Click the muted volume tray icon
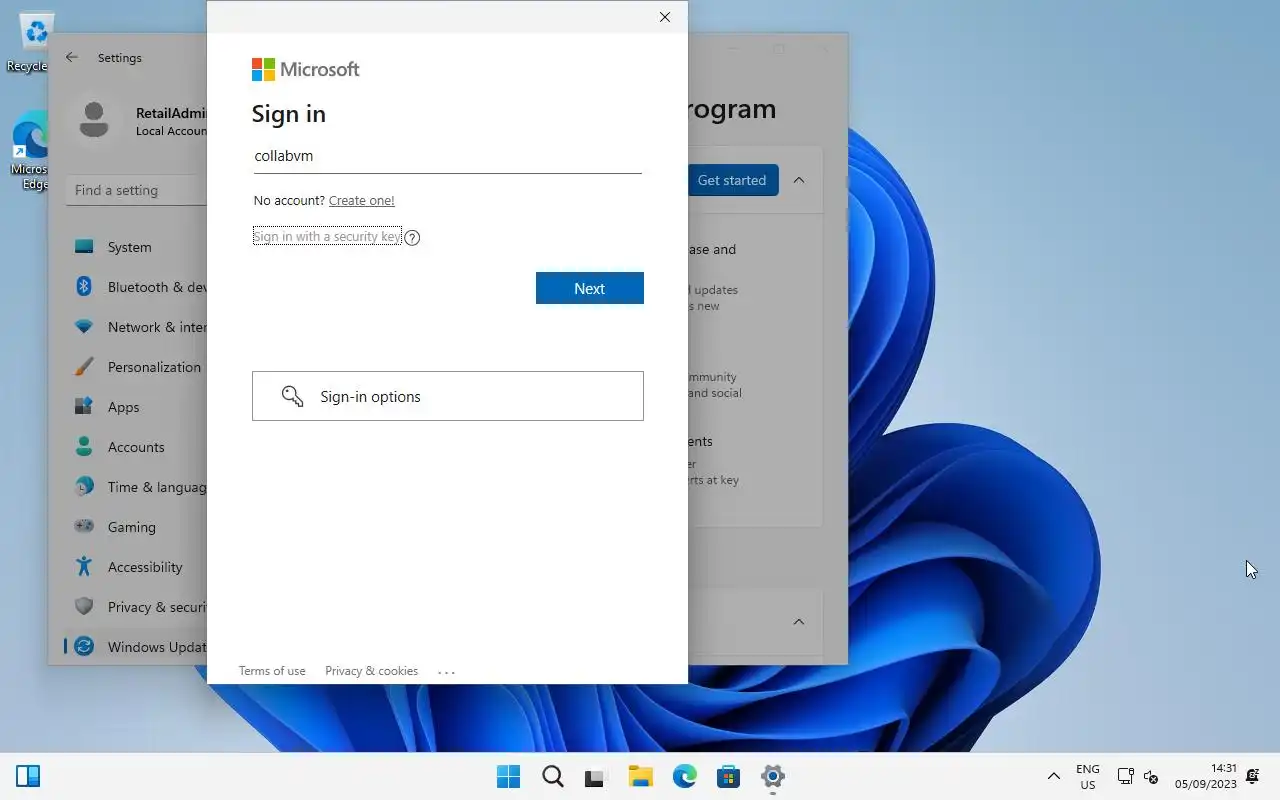The height and width of the screenshot is (800, 1280). pos(1151,776)
